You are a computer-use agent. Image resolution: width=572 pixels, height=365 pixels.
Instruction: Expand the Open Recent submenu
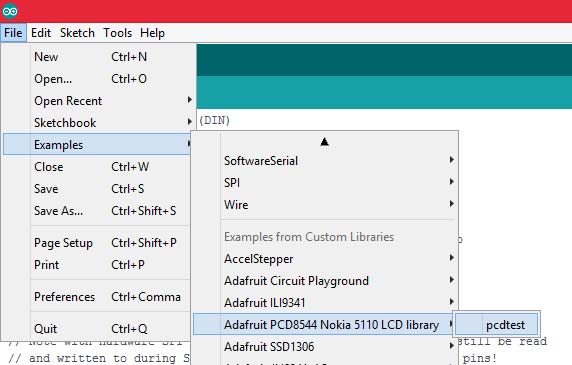tap(97, 101)
